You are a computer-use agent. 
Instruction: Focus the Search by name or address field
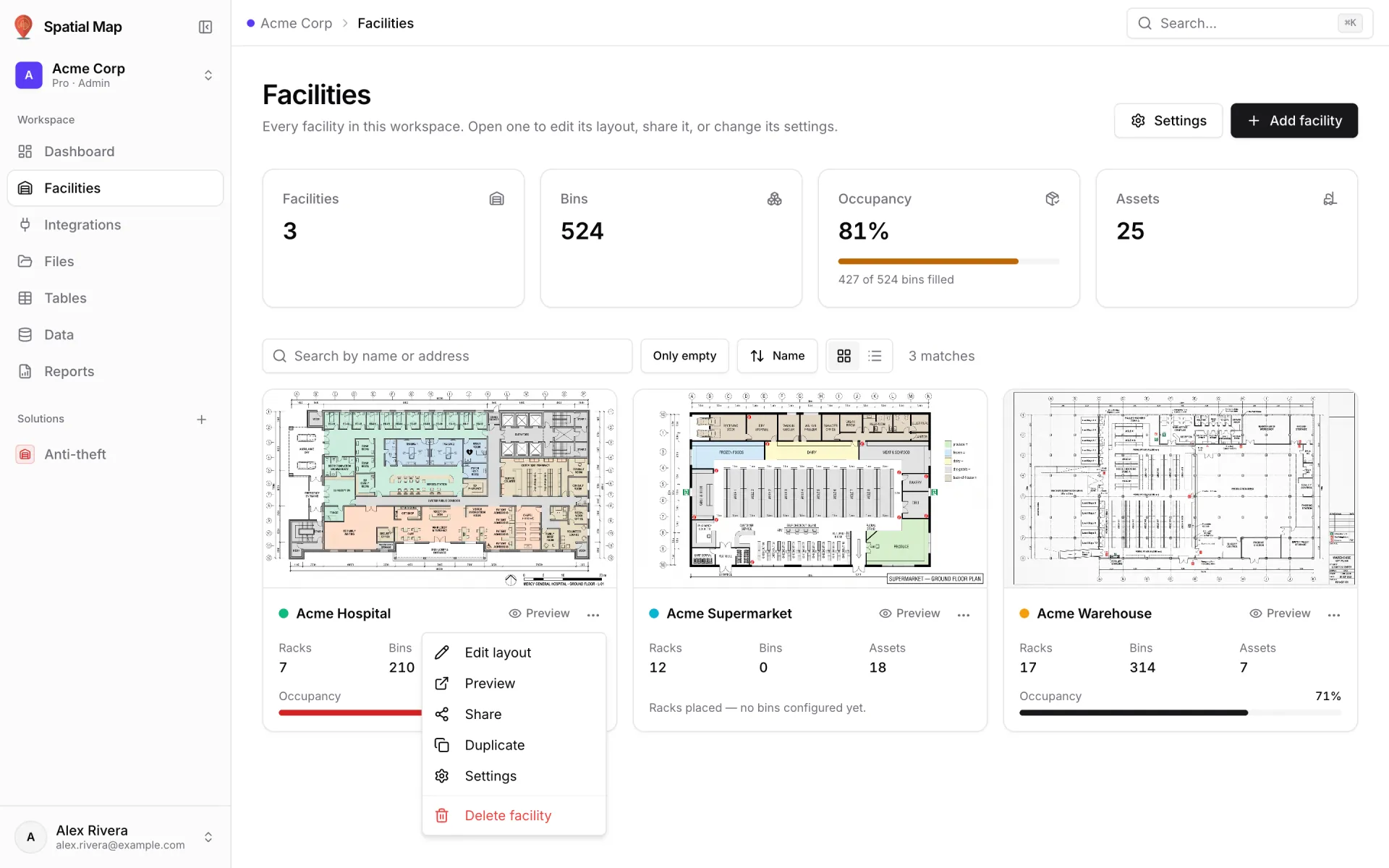(447, 356)
